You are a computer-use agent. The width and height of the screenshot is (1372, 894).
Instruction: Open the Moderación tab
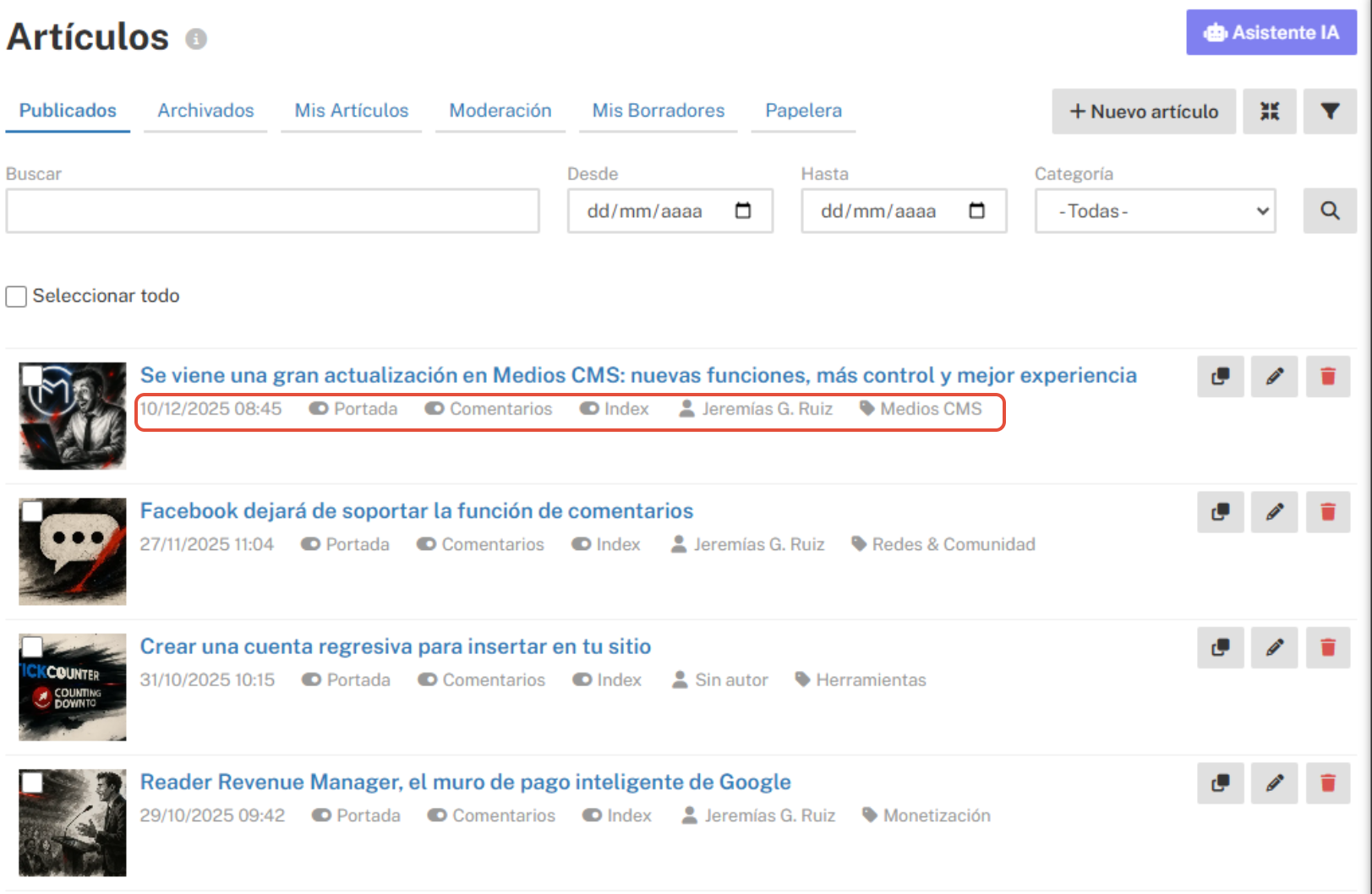500,111
